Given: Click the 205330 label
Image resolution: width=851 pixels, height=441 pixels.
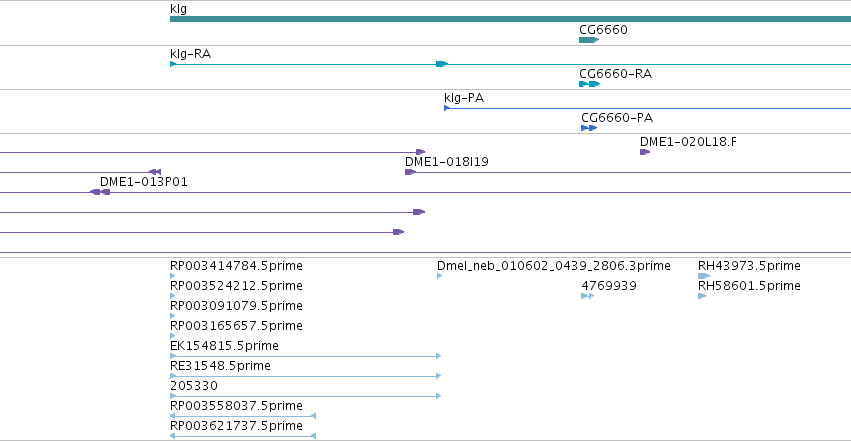Looking at the screenshot, I should (194, 386).
